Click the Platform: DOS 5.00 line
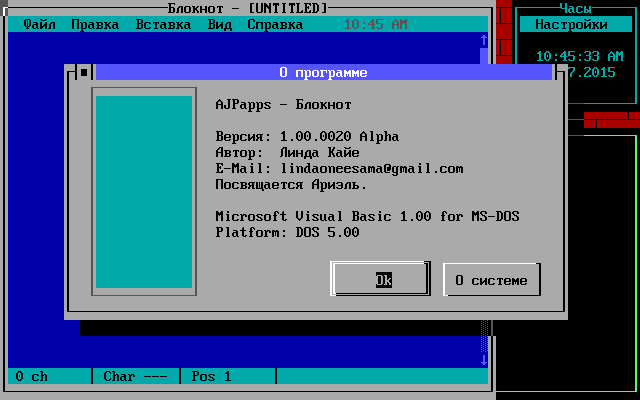 click(x=287, y=232)
